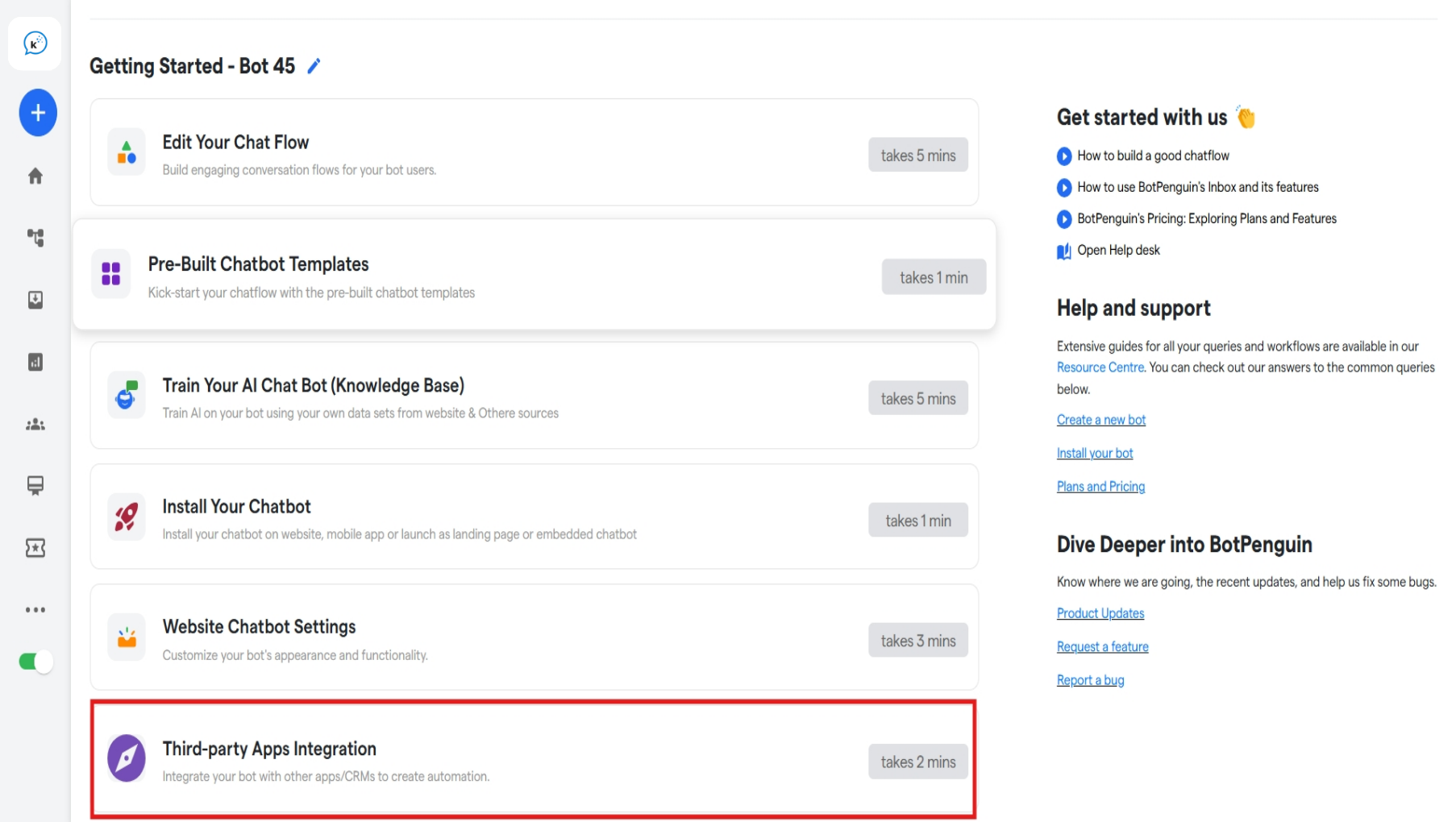1456x822 pixels.
Task: Open 'Request a feature' link
Action: [x=1103, y=647]
